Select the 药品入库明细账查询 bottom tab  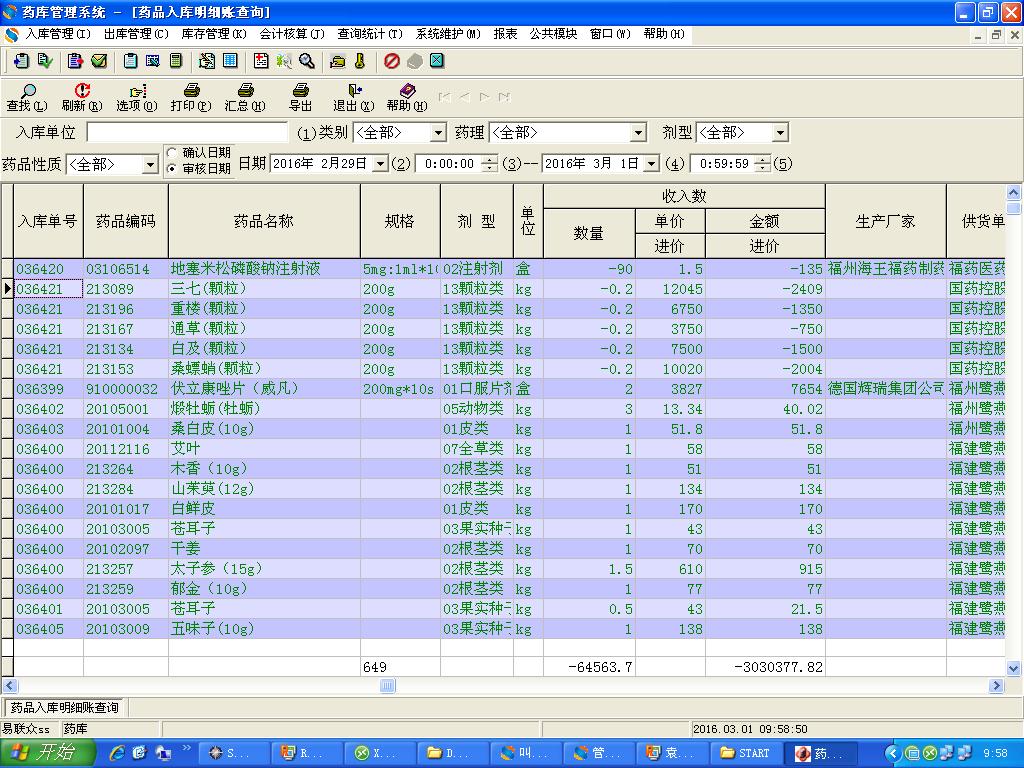point(65,708)
